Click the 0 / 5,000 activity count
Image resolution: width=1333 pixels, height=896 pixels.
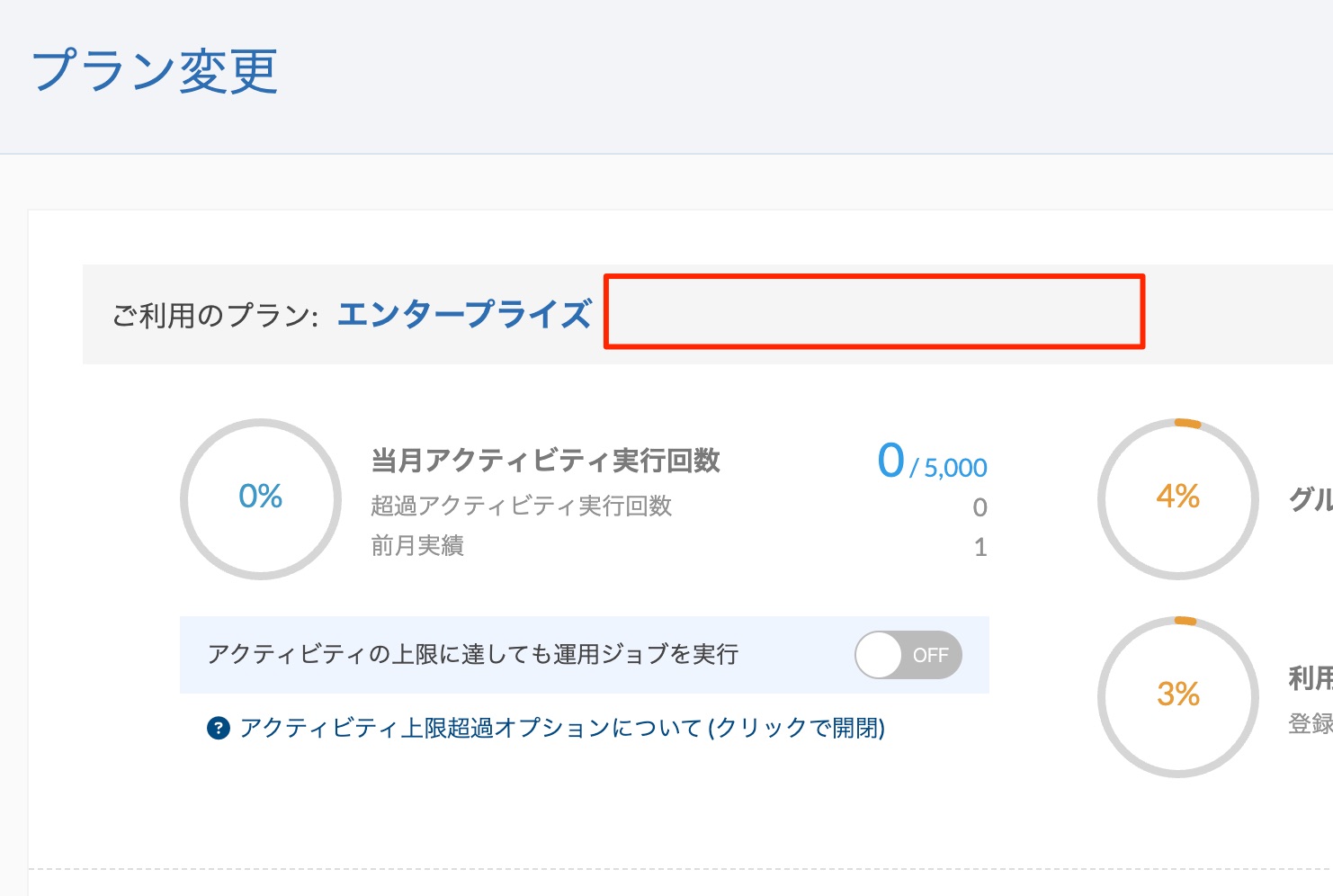pos(933,461)
